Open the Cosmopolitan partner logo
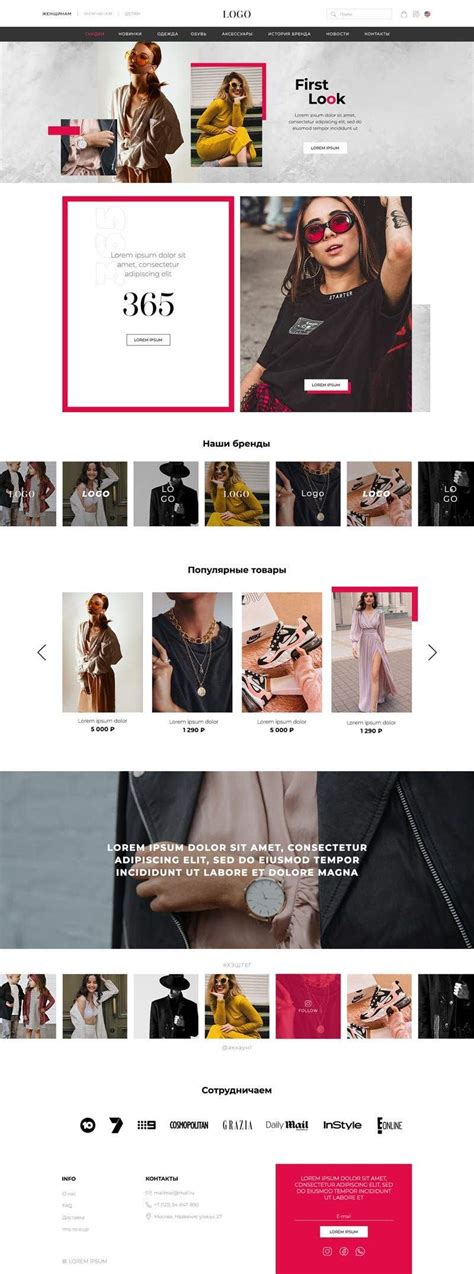 pos(189,1125)
